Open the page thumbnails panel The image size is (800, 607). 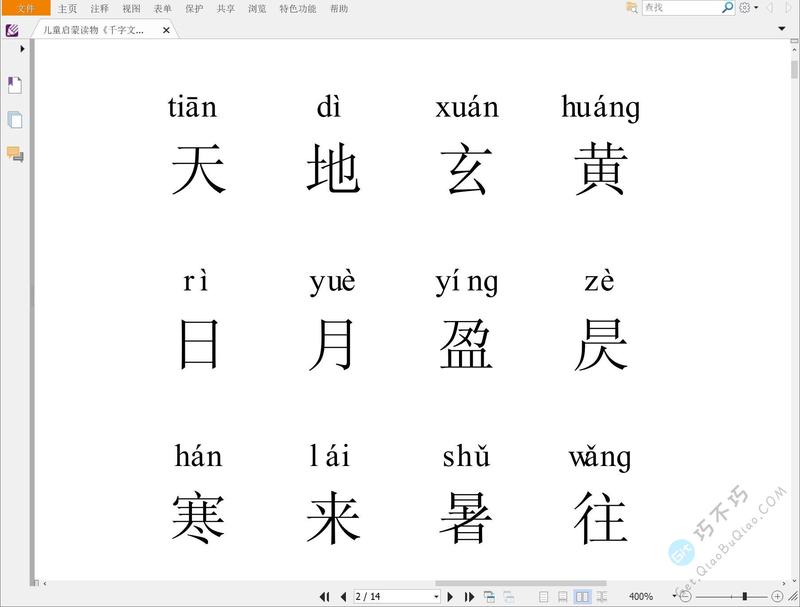(13, 120)
